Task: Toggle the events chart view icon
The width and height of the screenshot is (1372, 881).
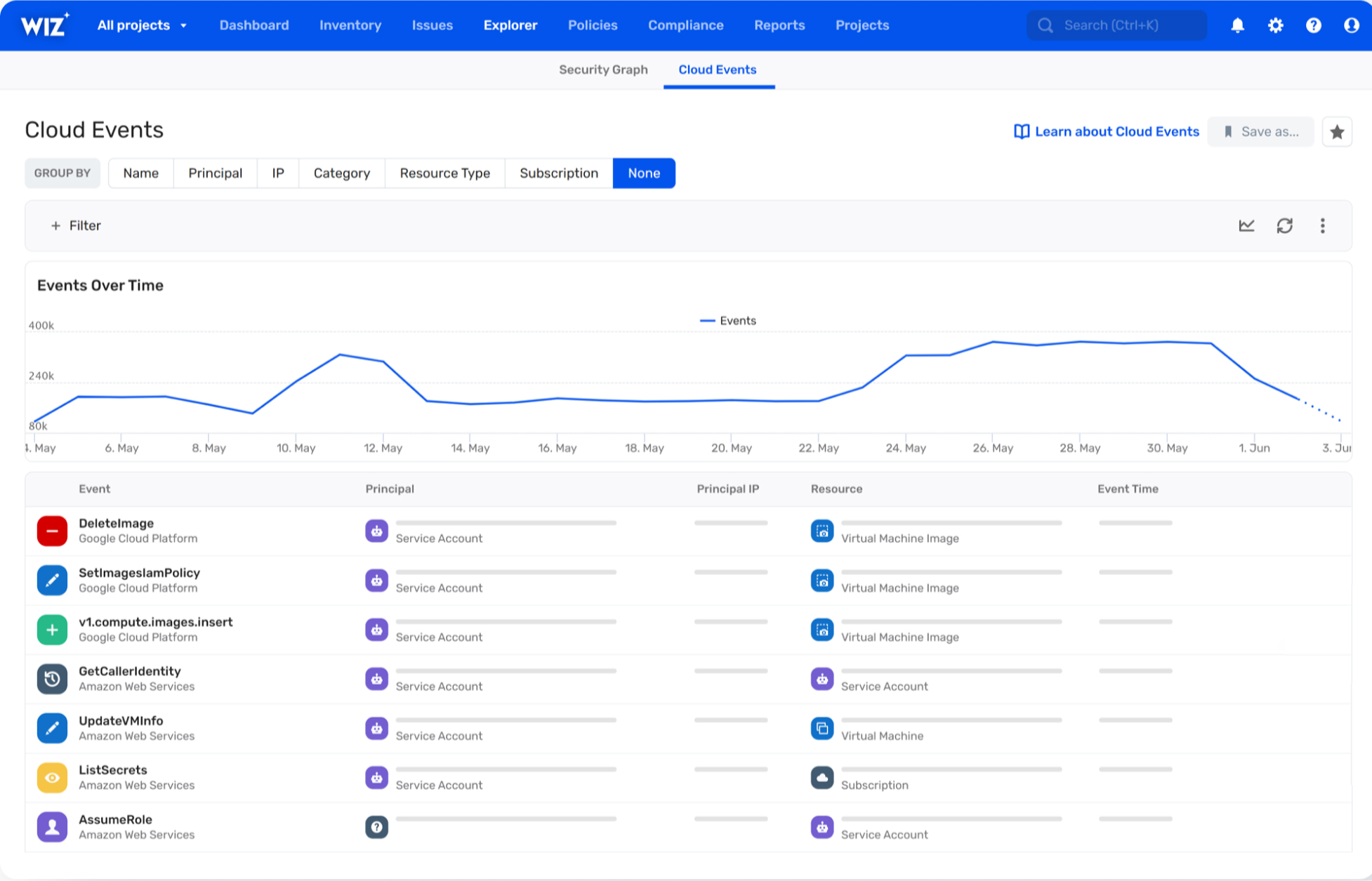Action: tap(1246, 225)
